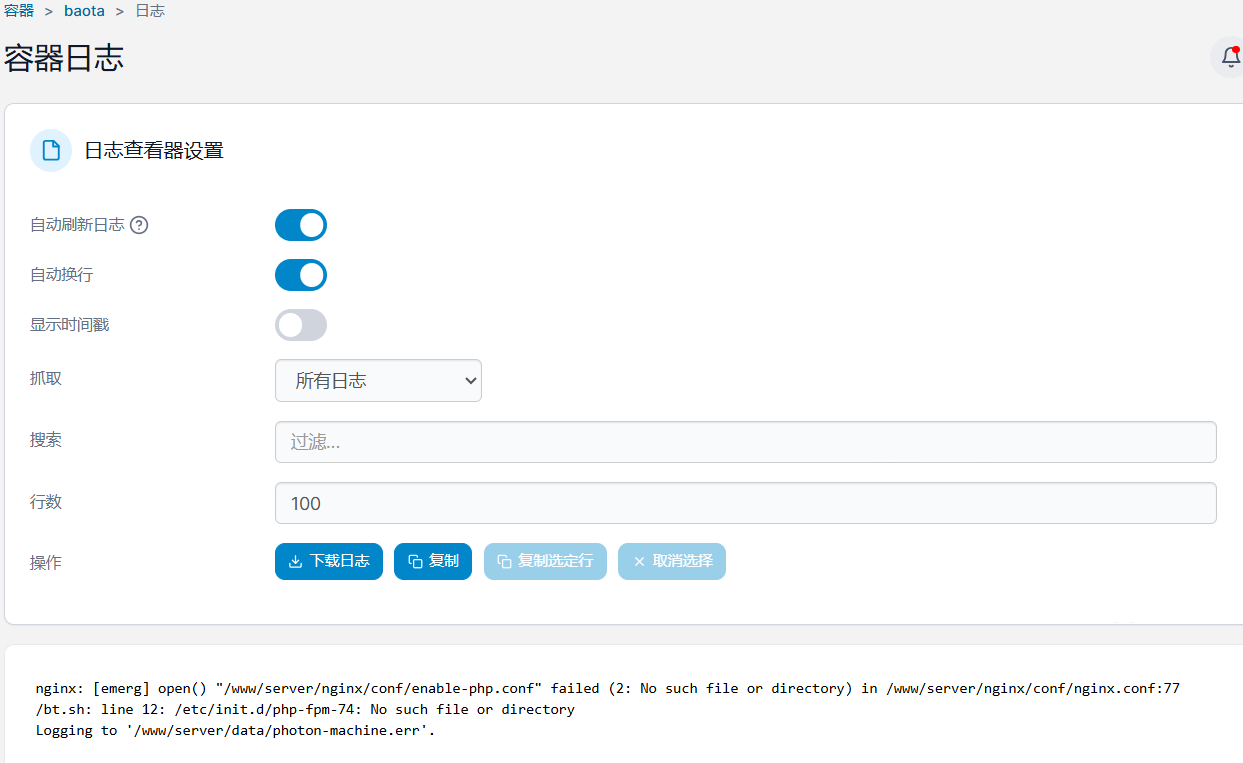Open the baota breadcrumb link
Image resolution: width=1243 pixels, height=763 pixels.
point(84,11)
